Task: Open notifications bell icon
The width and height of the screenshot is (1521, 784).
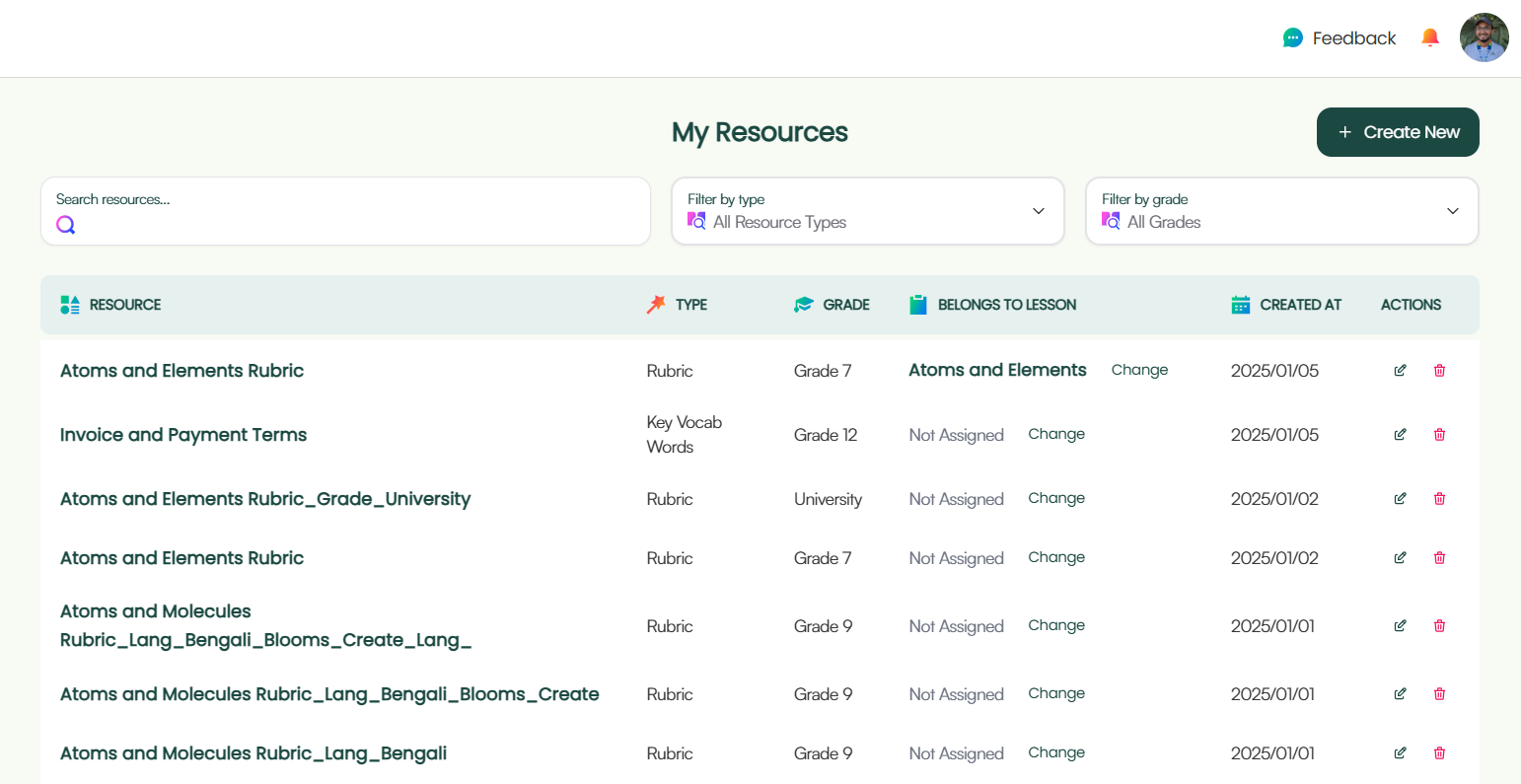Action: tap(1429, 37)
